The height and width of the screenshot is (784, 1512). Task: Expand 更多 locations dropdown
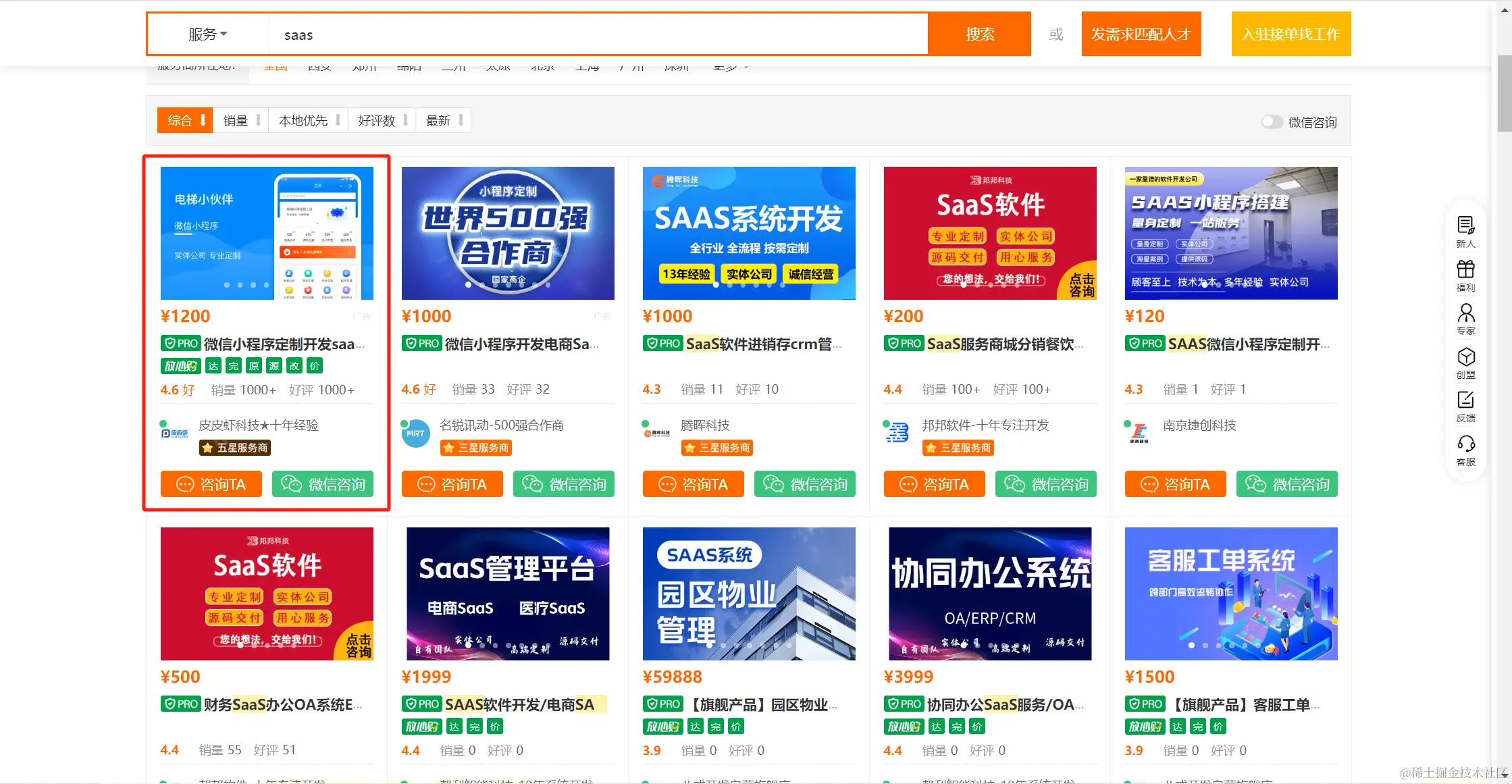point(731,68)
